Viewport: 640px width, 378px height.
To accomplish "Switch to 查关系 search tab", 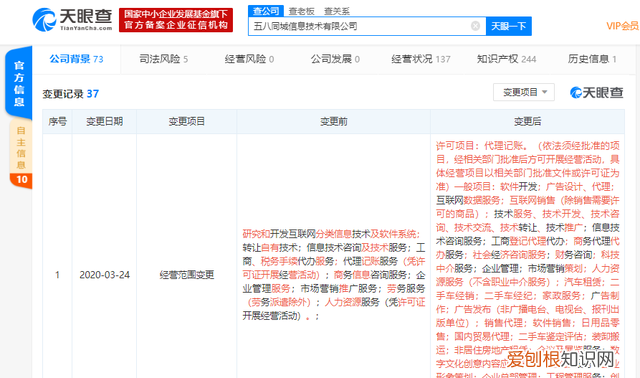I will (337, 11).
